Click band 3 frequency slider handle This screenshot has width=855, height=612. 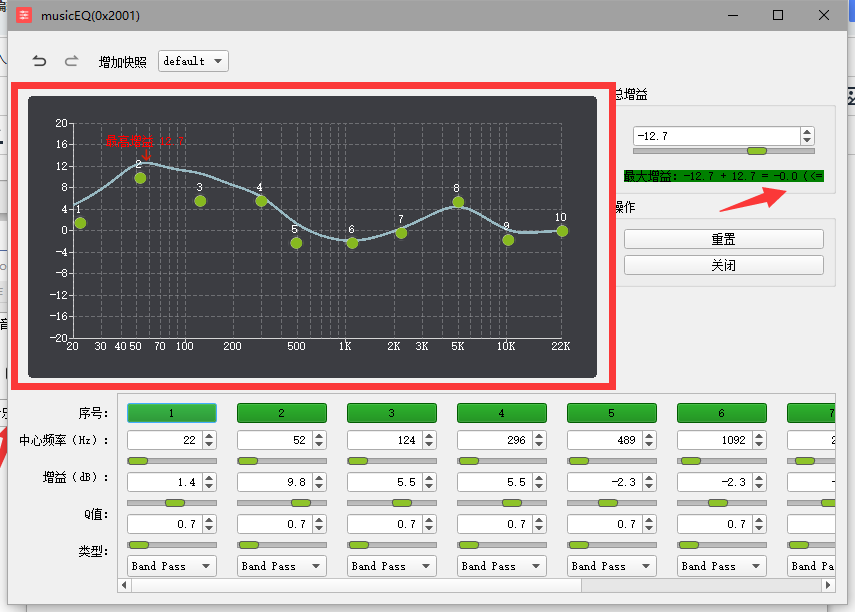coord(358,461)
